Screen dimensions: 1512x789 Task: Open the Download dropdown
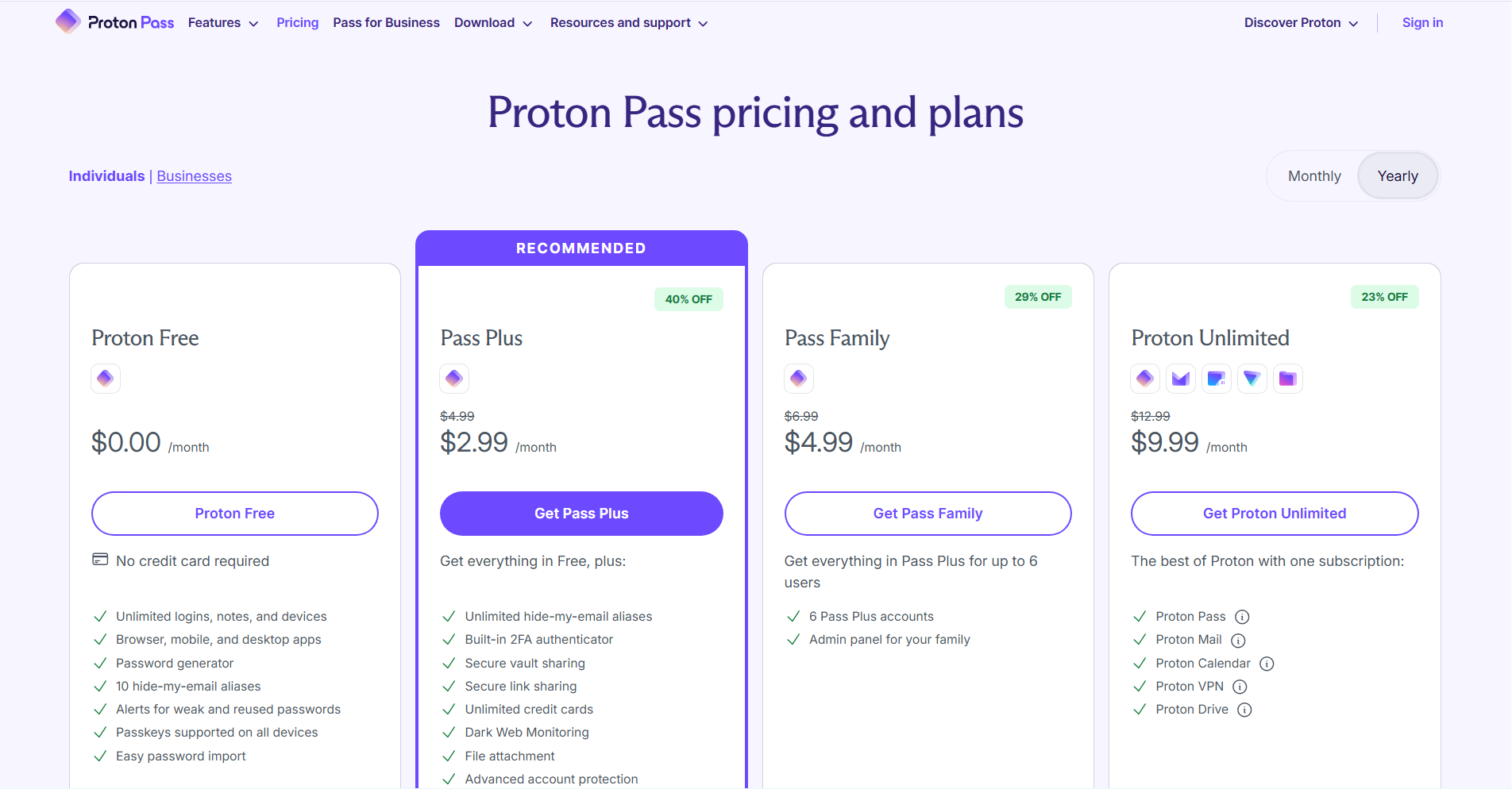[x=492, y=22]
